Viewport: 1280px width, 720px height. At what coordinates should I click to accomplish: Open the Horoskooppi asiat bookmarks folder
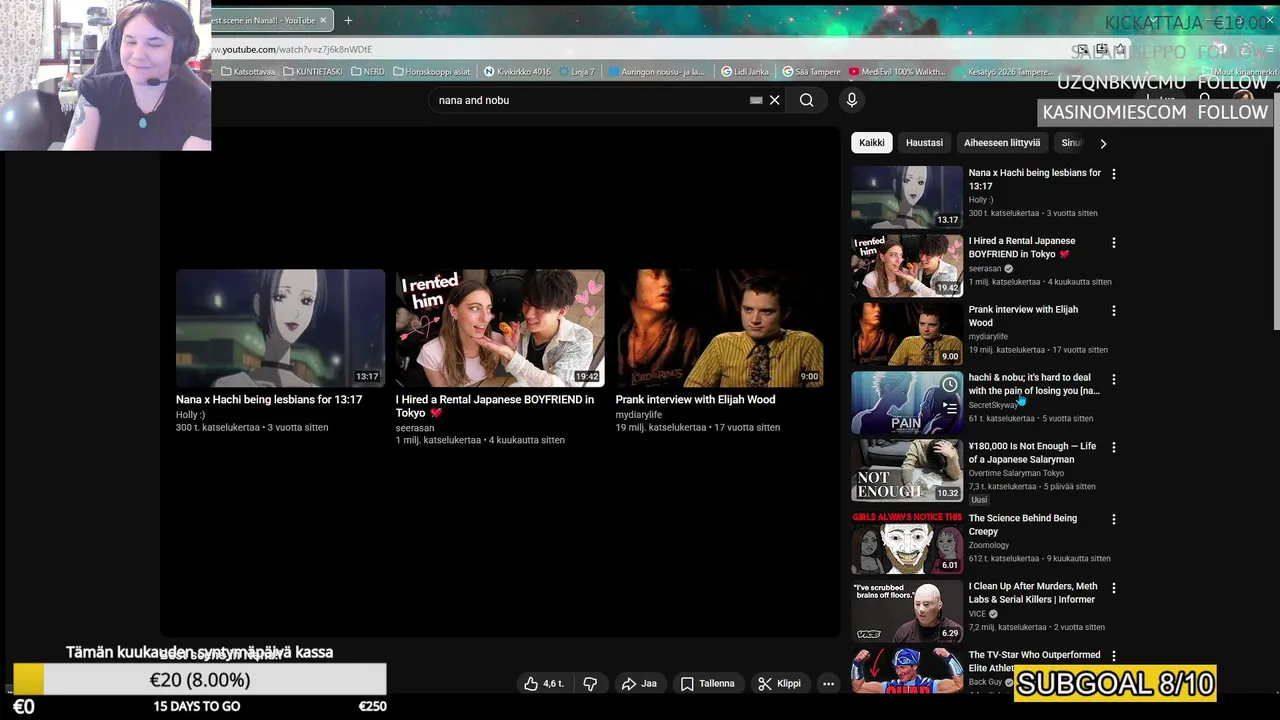click(x=432, y=72)
